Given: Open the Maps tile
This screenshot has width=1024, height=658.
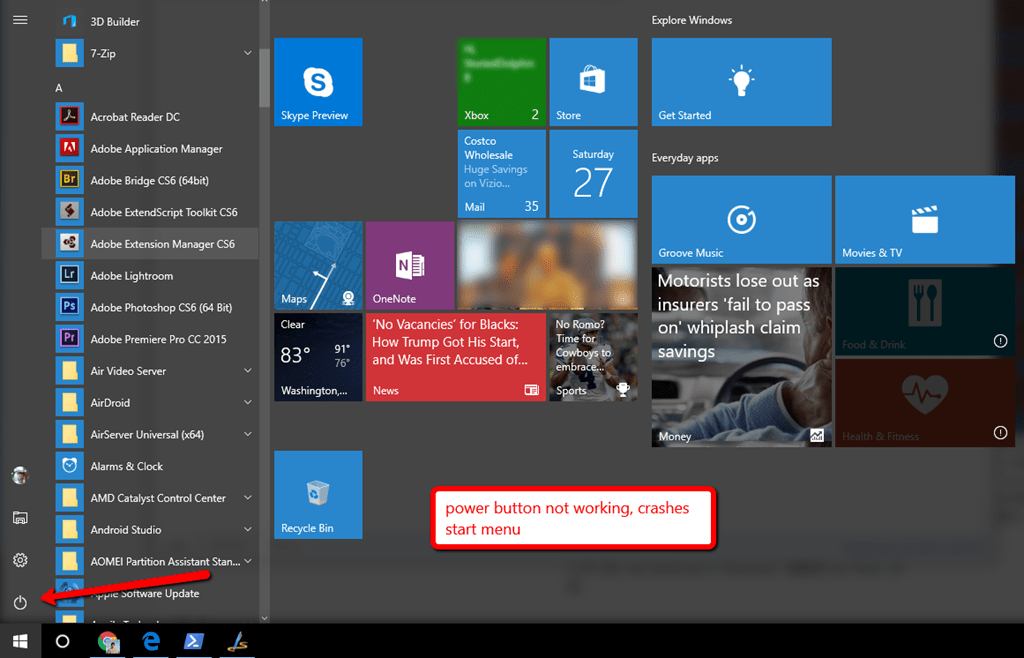Looking at the screenshot, I should click(317, 264).
